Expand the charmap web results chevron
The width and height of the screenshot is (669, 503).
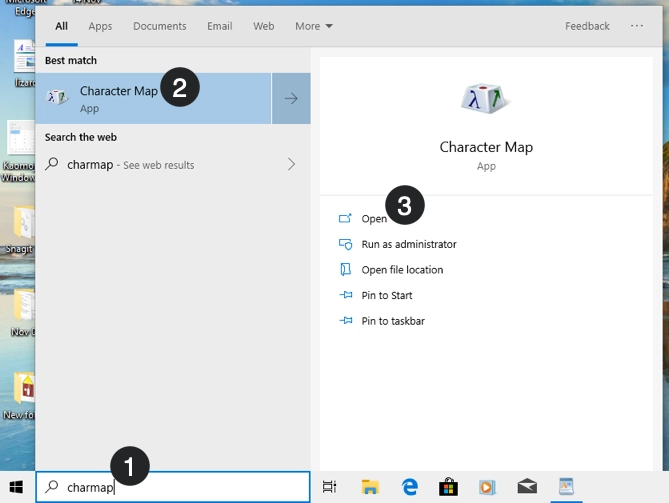tap(291, 164)
